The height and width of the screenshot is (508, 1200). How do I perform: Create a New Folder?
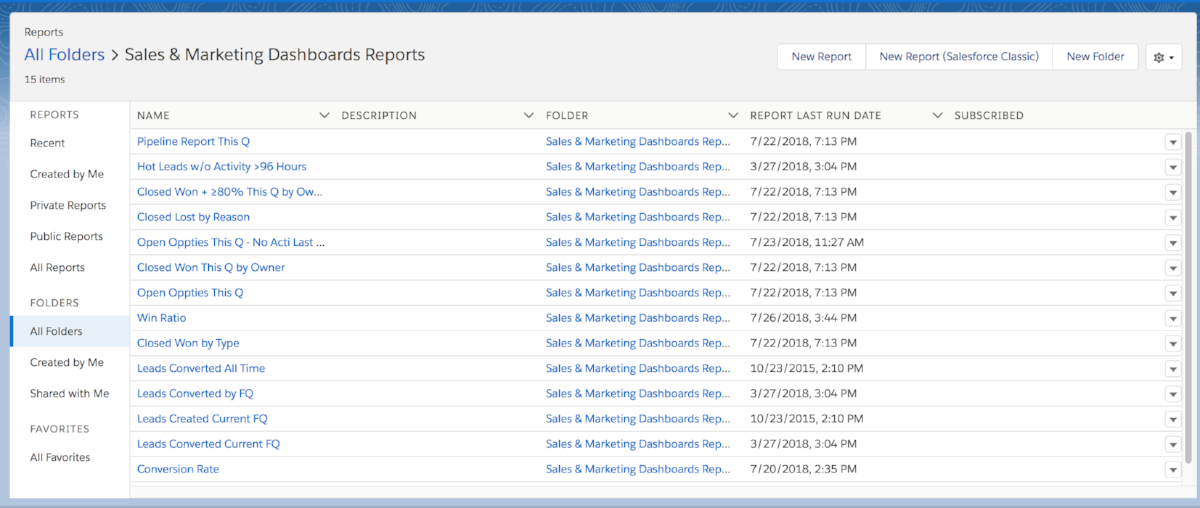[1095, 57]
